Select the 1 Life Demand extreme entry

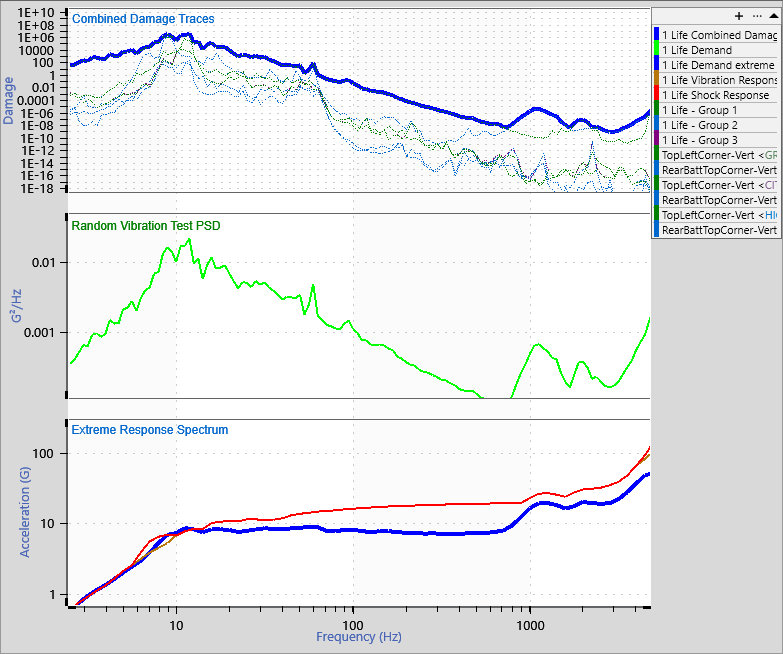click(717, 65)
